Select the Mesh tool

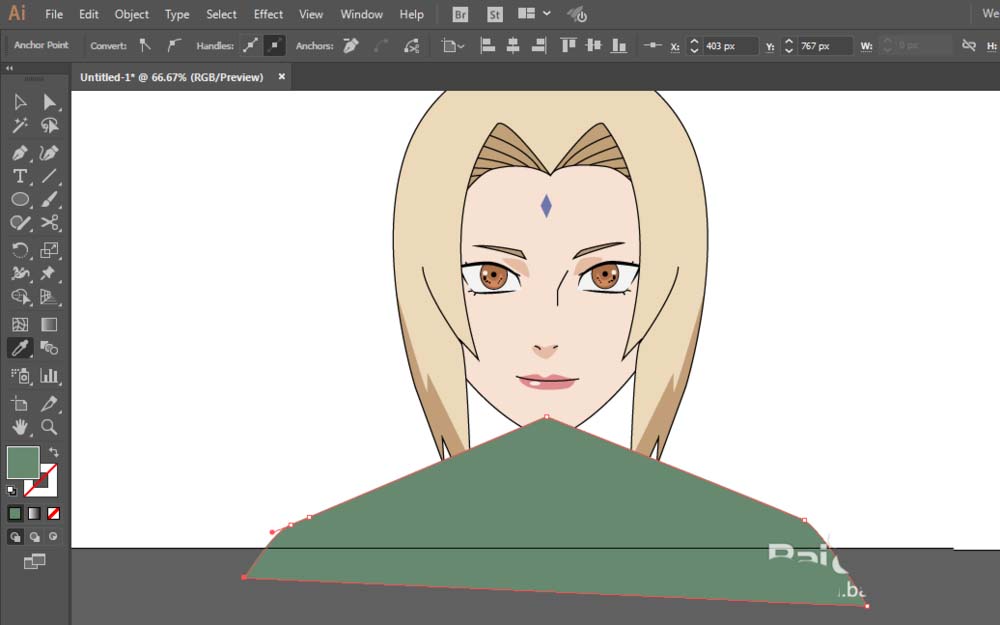20,325
